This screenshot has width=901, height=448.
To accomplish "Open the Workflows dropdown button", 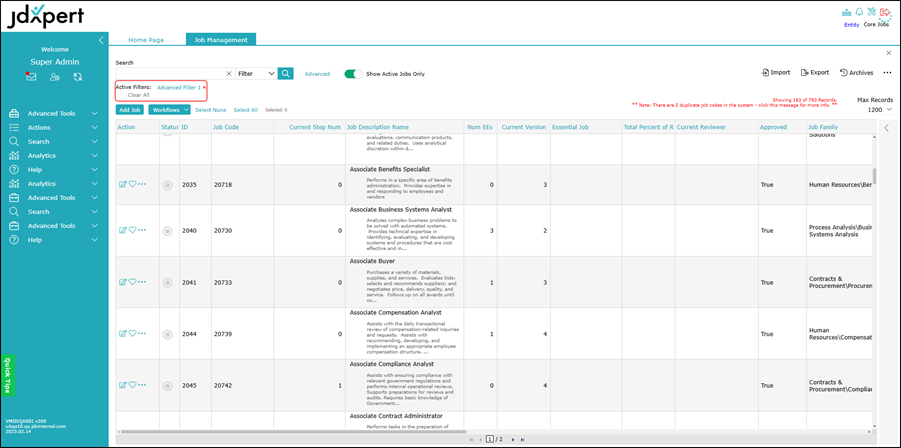I will click(169, 110).
